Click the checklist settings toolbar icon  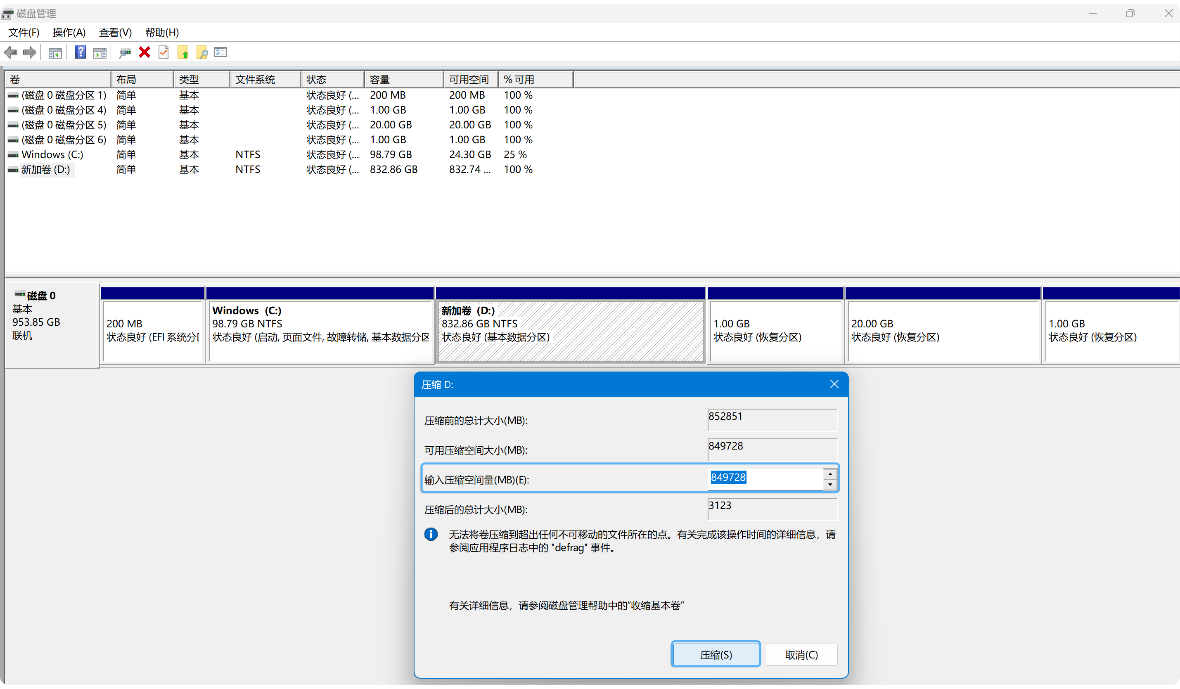pos(221,52)
